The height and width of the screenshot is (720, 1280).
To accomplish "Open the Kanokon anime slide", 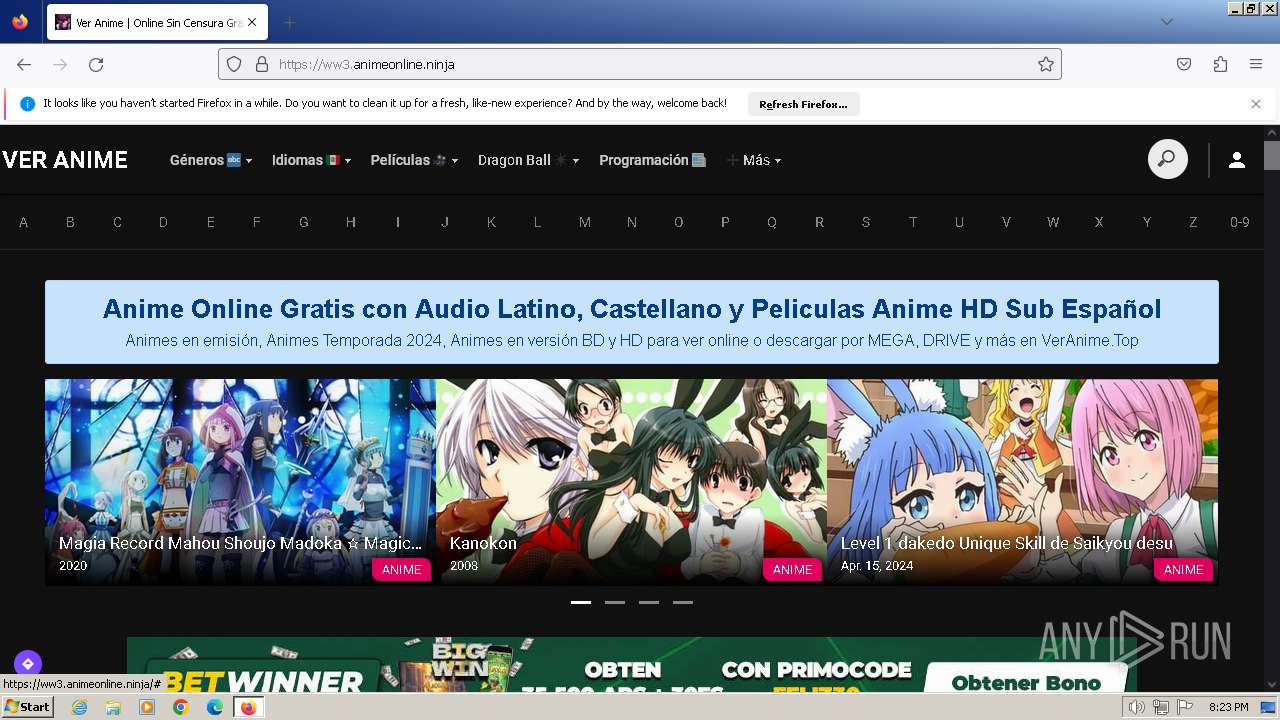I will 631,482.
